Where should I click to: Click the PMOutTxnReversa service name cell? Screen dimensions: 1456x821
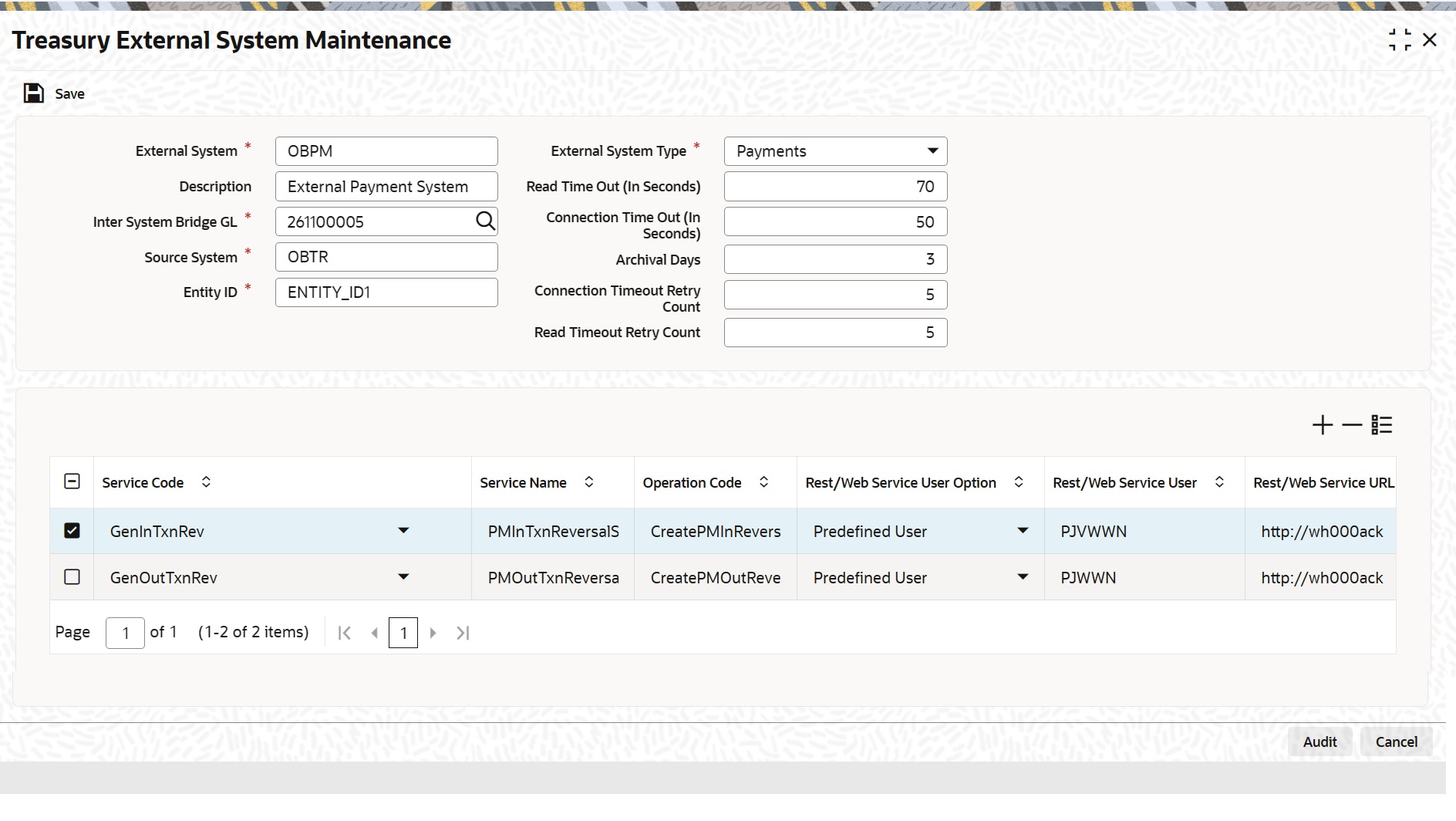point(553,577)
